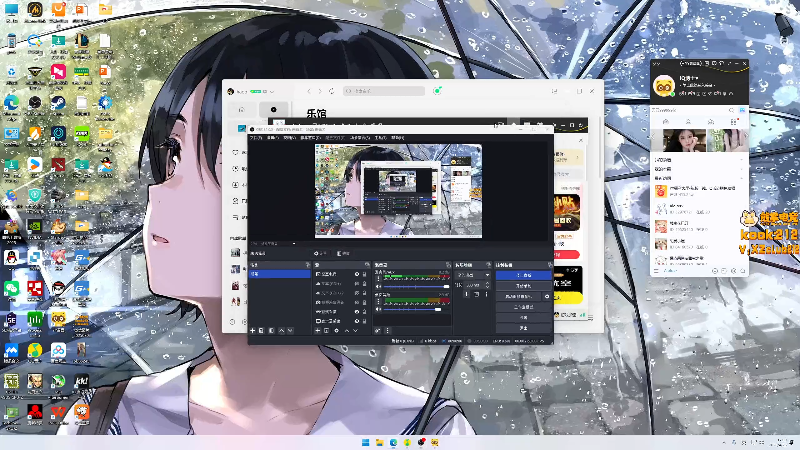Open the audio mixer kebab menu in OBS
This screenshot has height=450, width=800.
click(387, 331)
